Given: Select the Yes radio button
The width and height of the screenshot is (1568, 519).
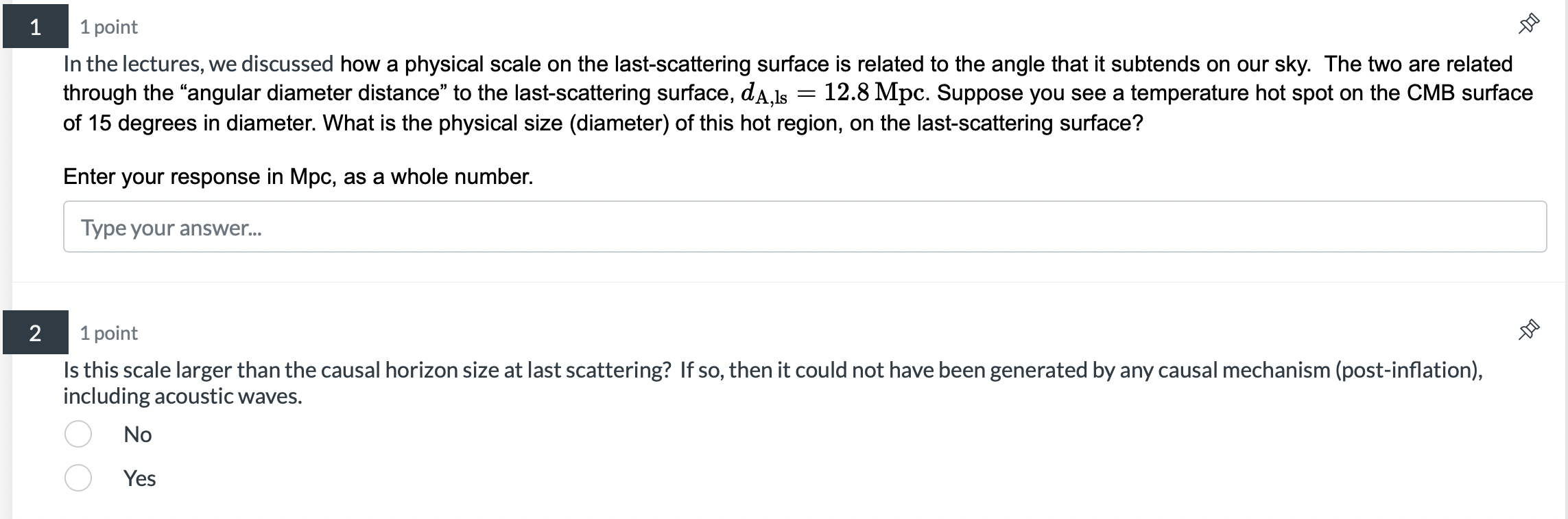Looking at the screenshot, I should click(78, 478).
